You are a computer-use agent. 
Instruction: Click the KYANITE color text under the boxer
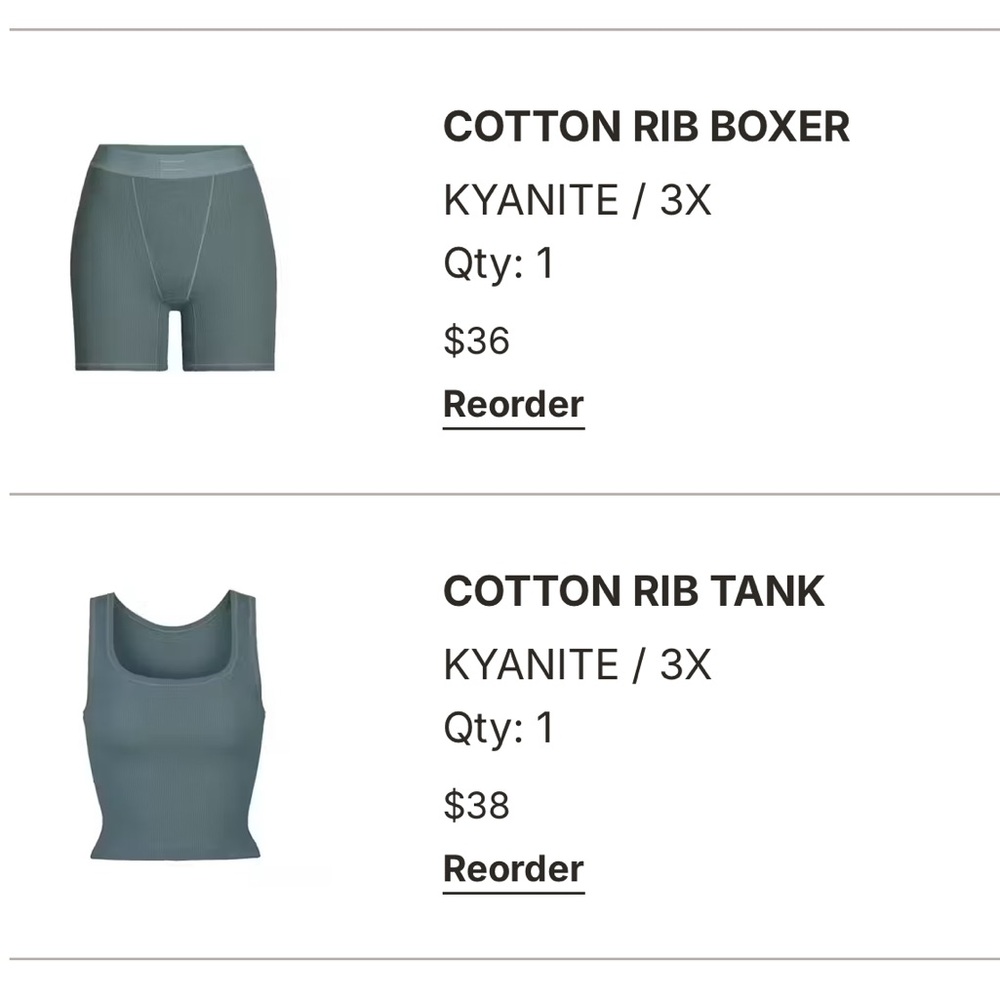531,200
